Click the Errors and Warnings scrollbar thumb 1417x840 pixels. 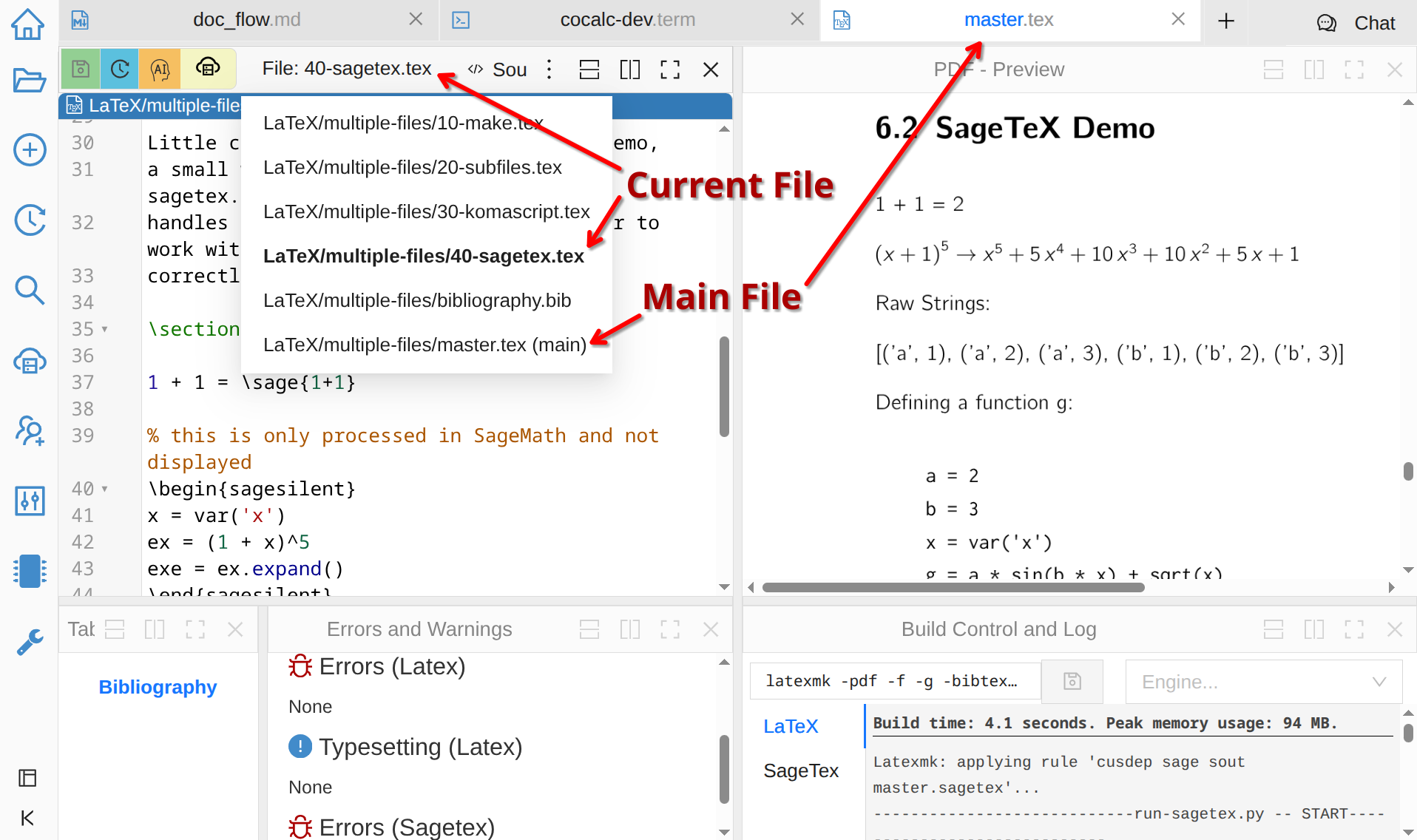[x=724, y=769]
